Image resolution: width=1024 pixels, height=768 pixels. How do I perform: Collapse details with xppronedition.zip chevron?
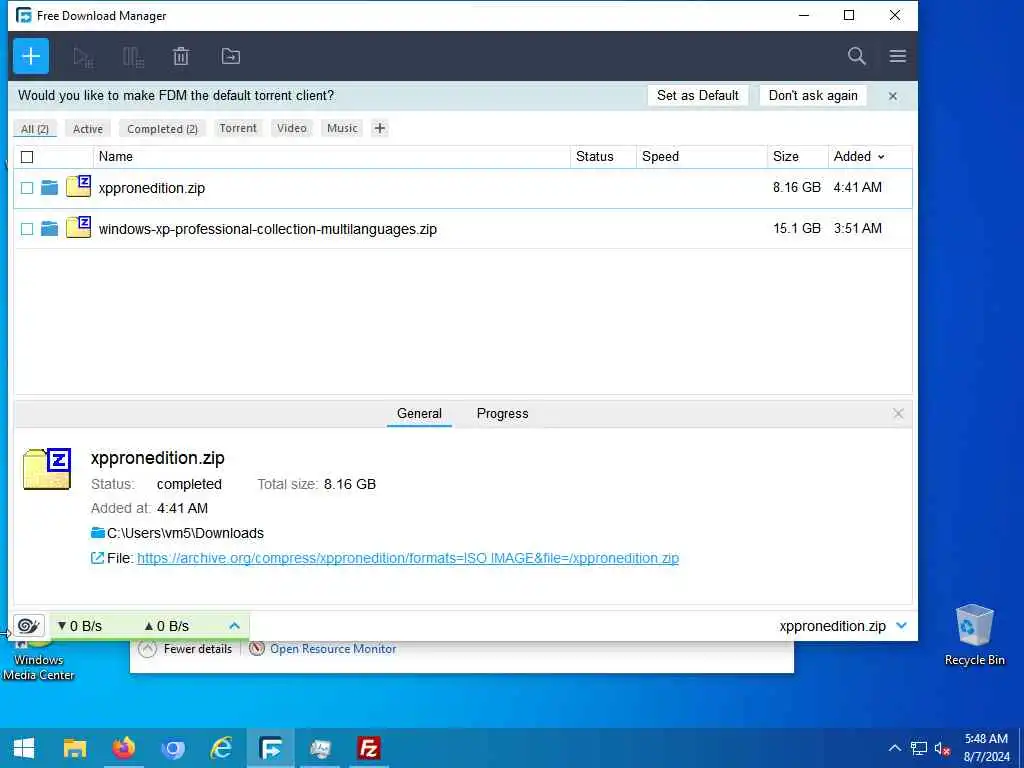click(901, 626)
